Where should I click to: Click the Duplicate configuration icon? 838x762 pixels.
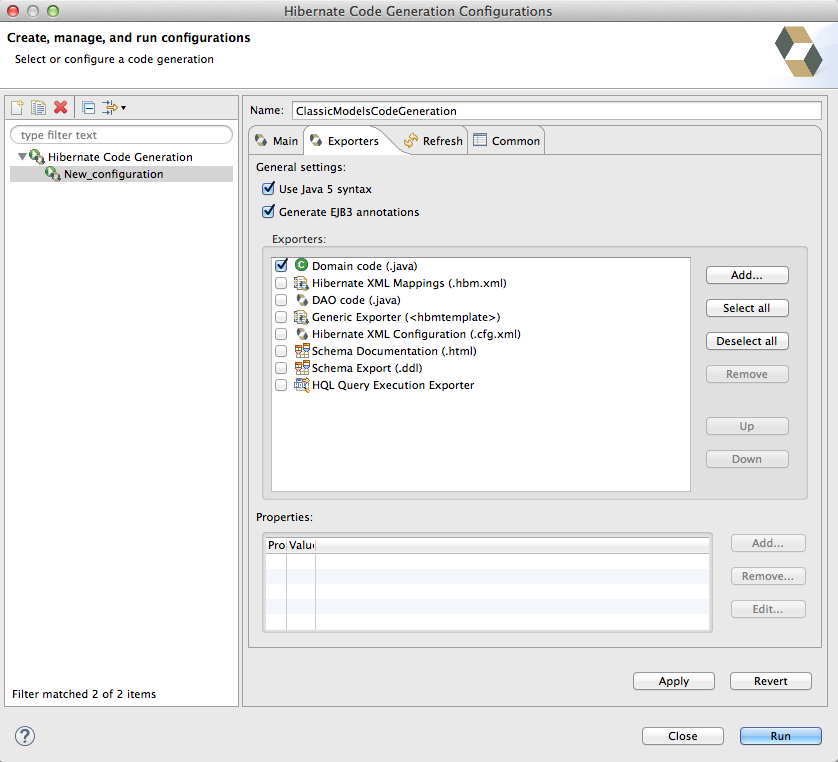click(38, 108)
